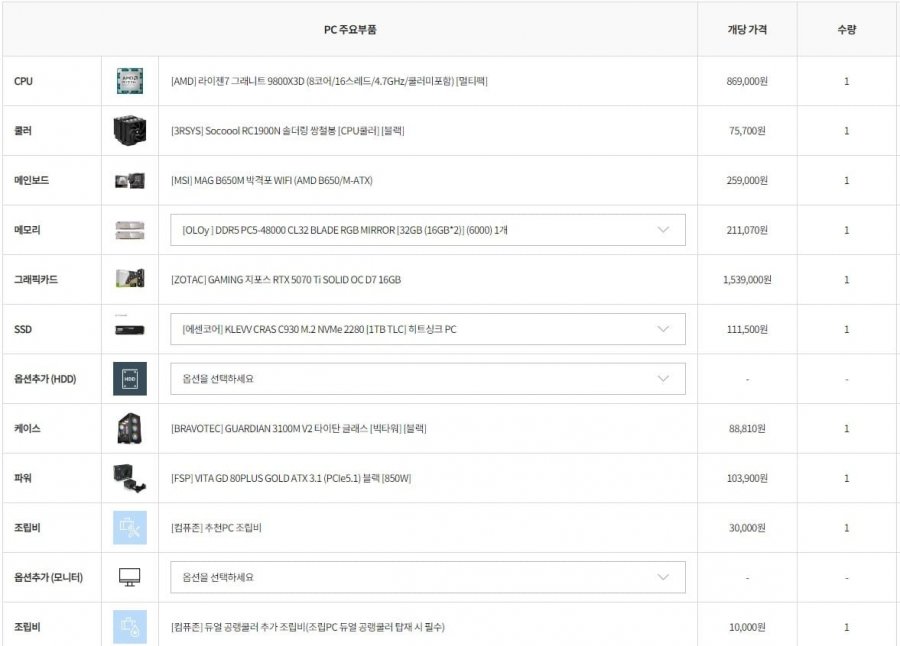900x646 pixels.
Task: Click the 조립비 label in the 10,000원 row
Action: 27,626
